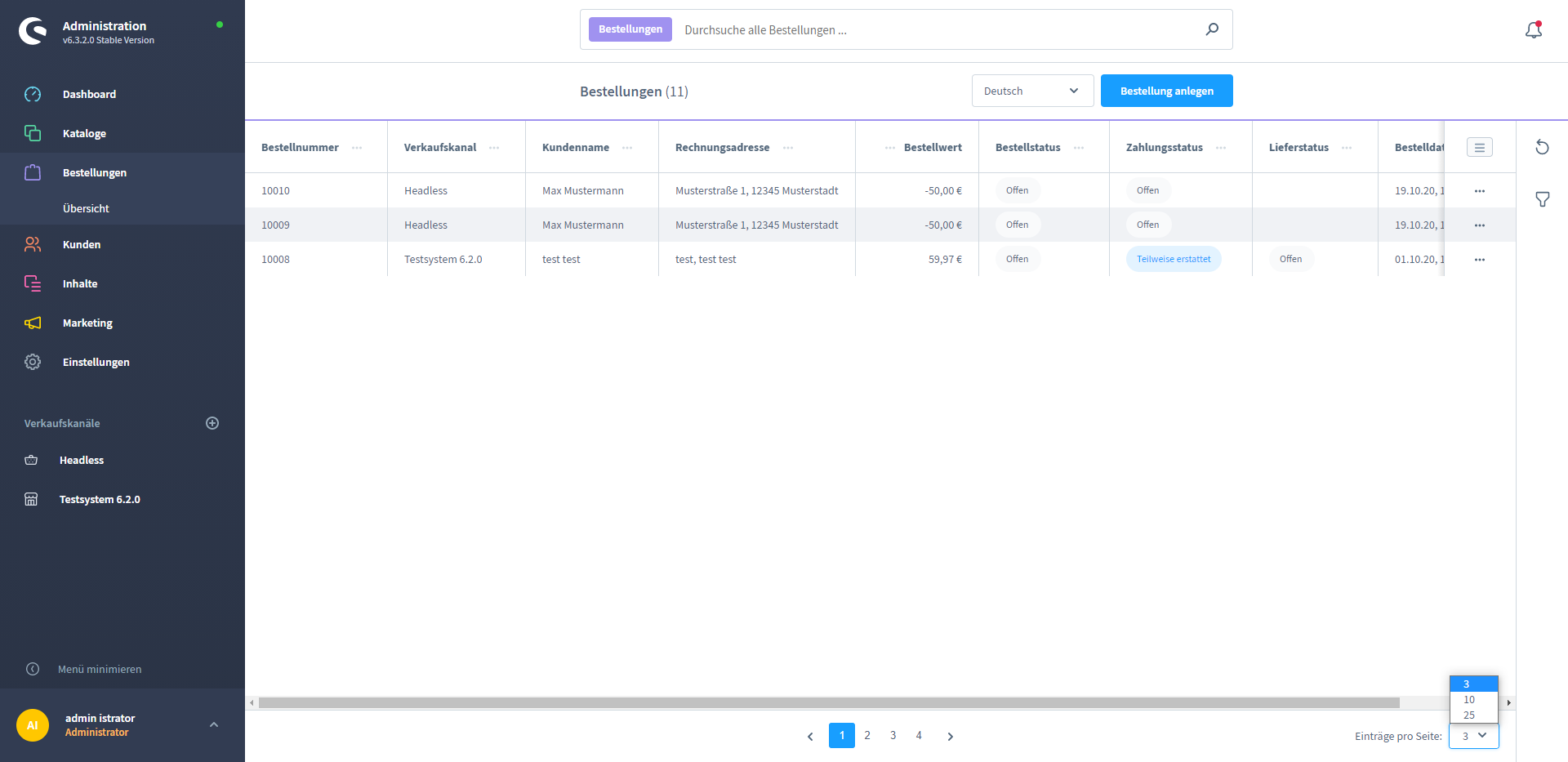Viewport: 1568px width, 762px height.
Task: Click the Bestellung anlegen button
Action: click(x=1166, y=91)
